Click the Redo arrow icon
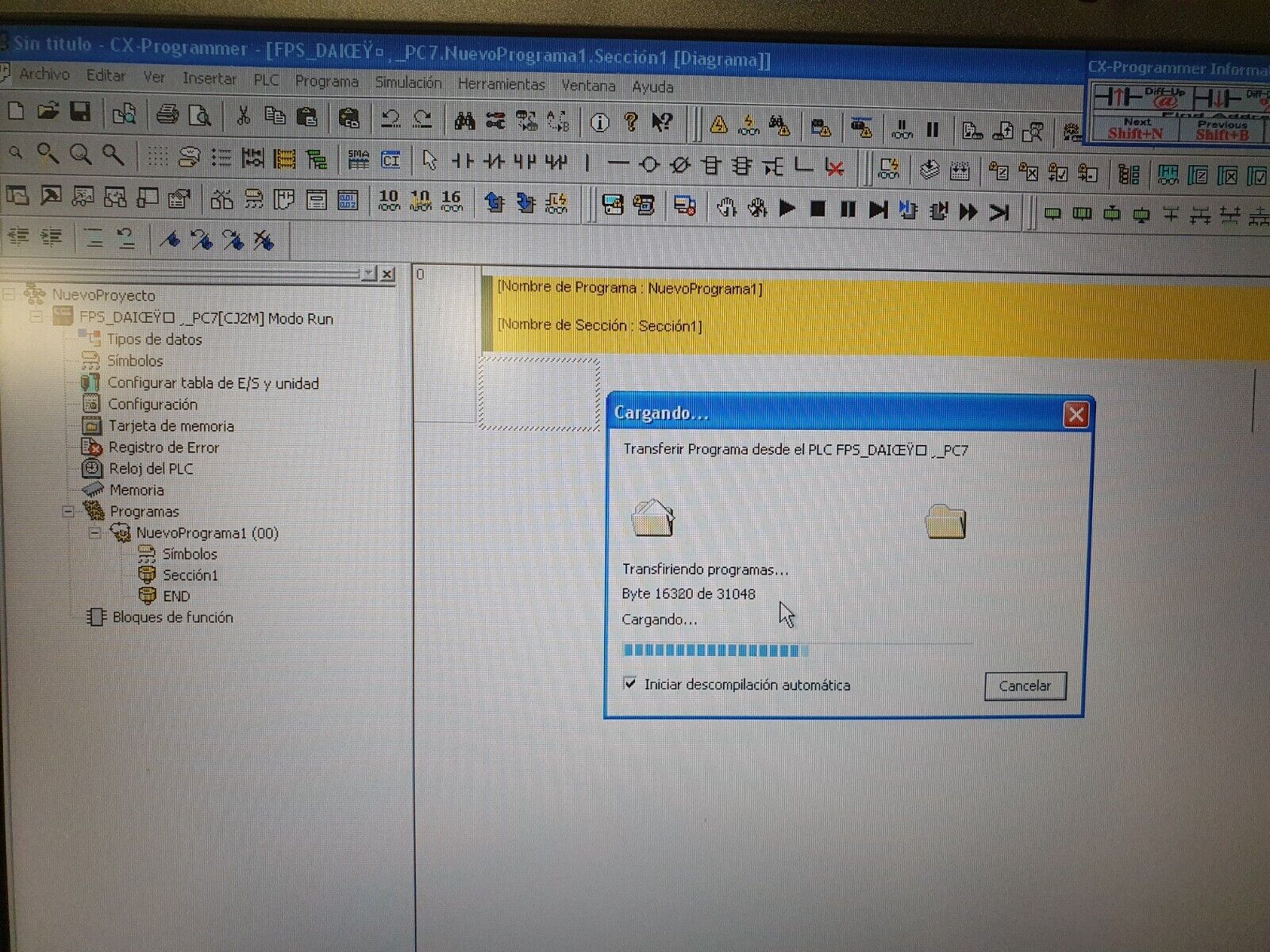The image size is (1270, 952). pyautogui.click(x=422, y=119)
